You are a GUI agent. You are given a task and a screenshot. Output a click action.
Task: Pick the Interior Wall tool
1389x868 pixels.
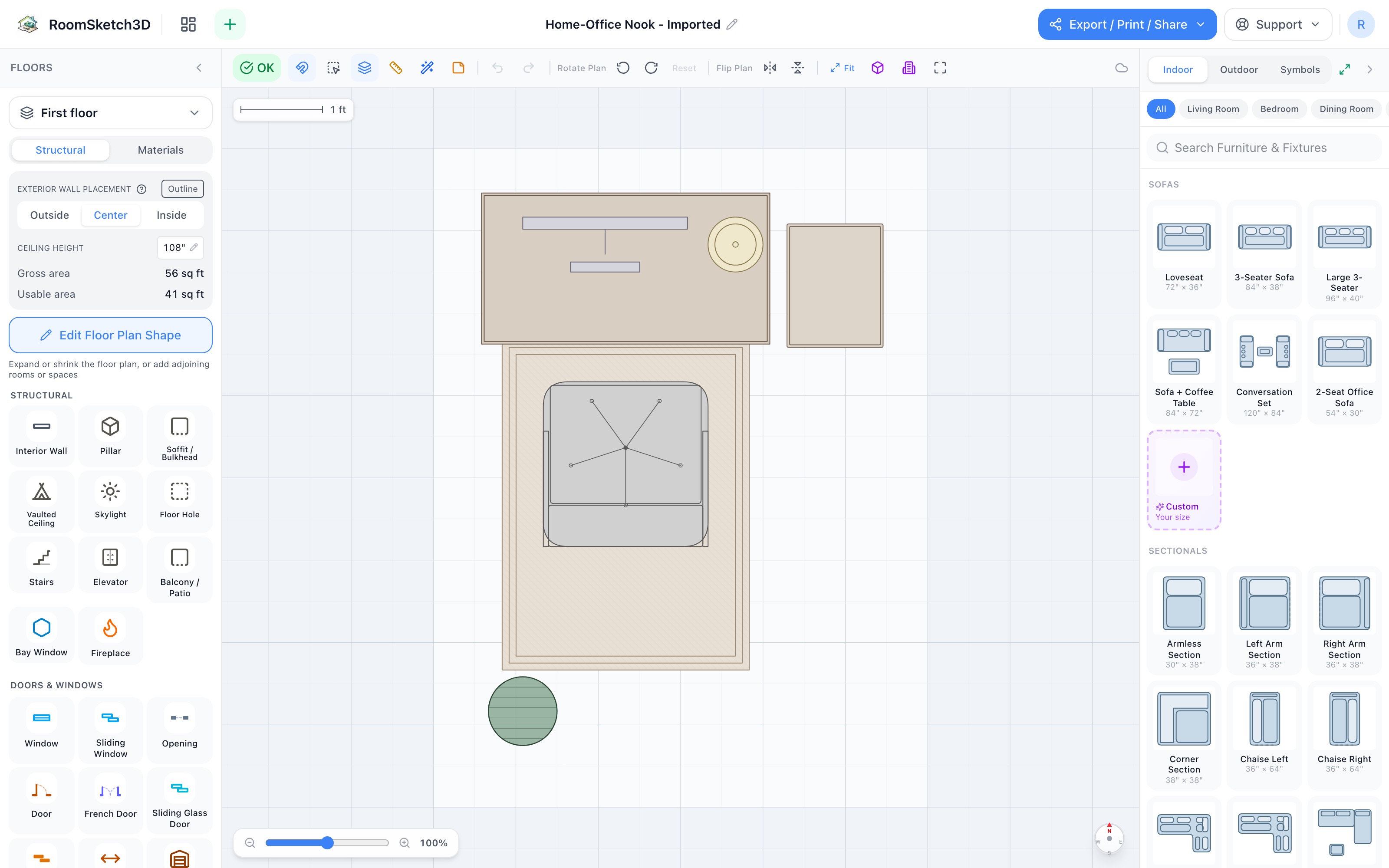(41, 436)
